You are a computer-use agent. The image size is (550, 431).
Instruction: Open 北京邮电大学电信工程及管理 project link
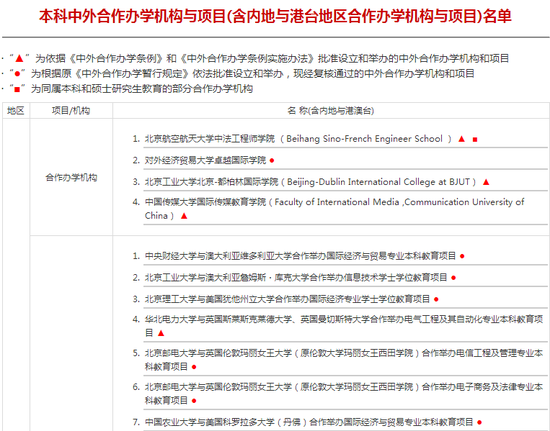coord(344,359)
